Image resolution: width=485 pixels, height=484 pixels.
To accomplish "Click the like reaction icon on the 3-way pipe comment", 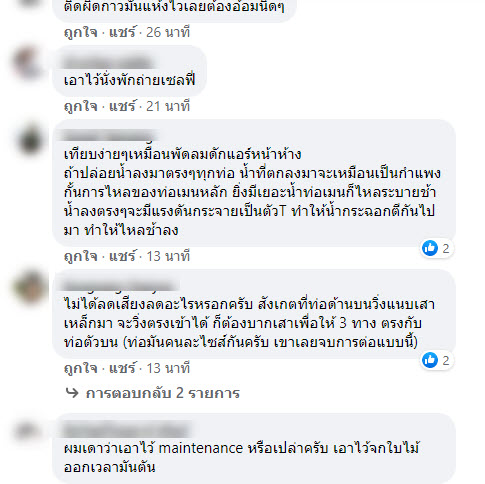I will (430, 360).
